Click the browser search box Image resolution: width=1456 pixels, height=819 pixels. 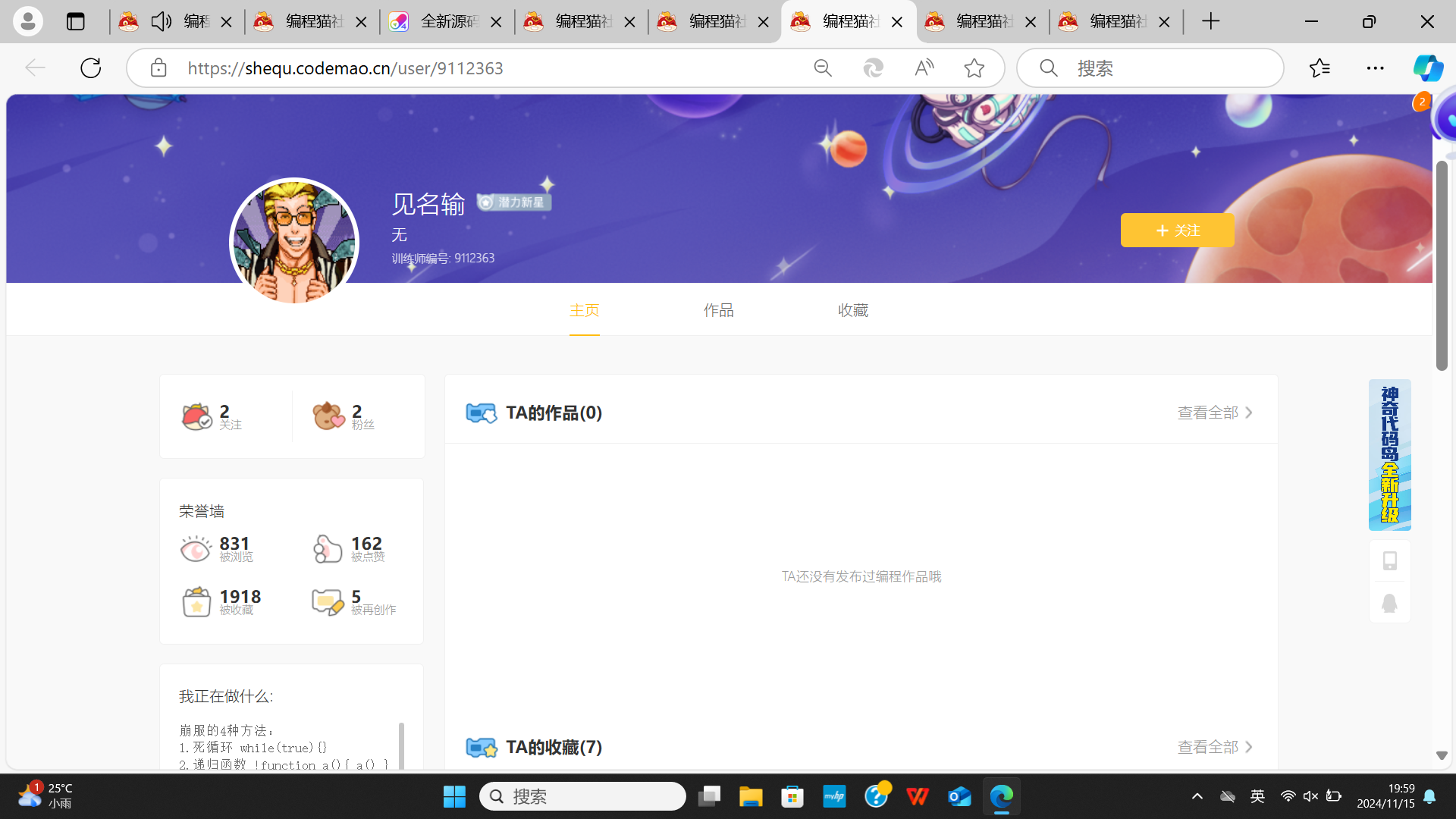[x=1150, y=68]
